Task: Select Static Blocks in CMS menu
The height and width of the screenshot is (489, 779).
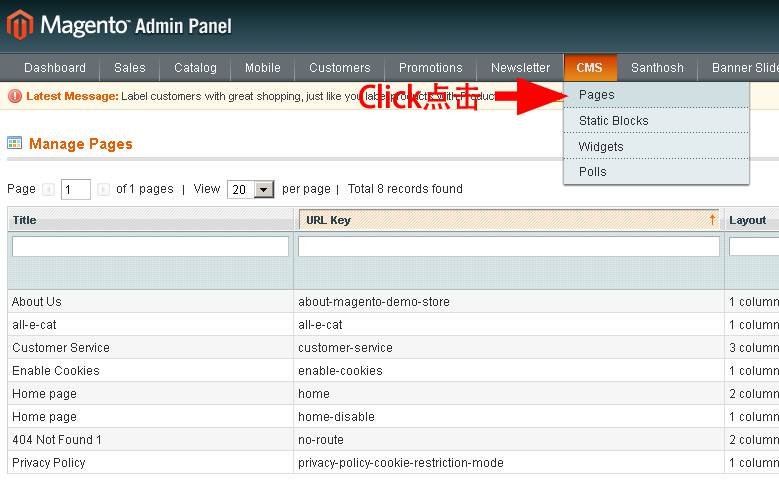Action: 613,121
